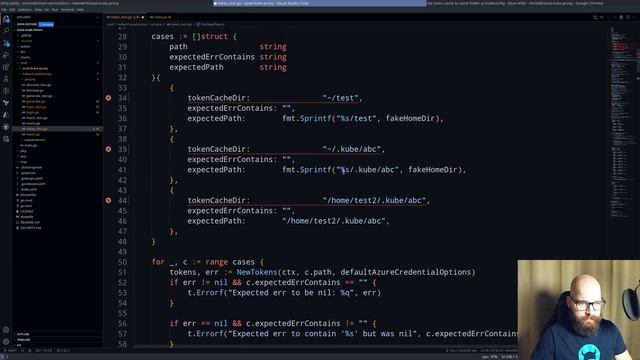The width and height of the screenshot is (640, 360).
Task: Open Explorer panel ellipsis menu
Action: (x=97, y=17)
